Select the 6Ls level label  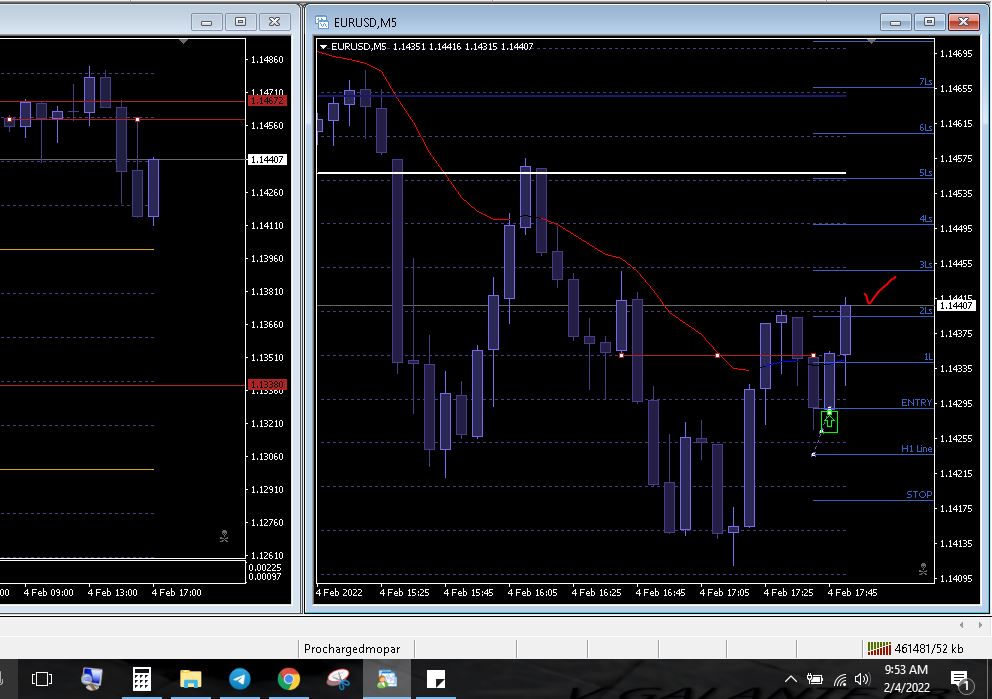926,127
